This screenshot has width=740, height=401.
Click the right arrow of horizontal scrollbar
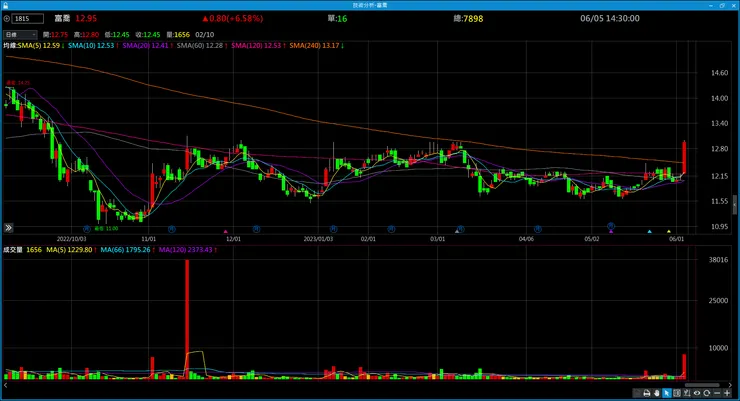(x=730, y=385)
